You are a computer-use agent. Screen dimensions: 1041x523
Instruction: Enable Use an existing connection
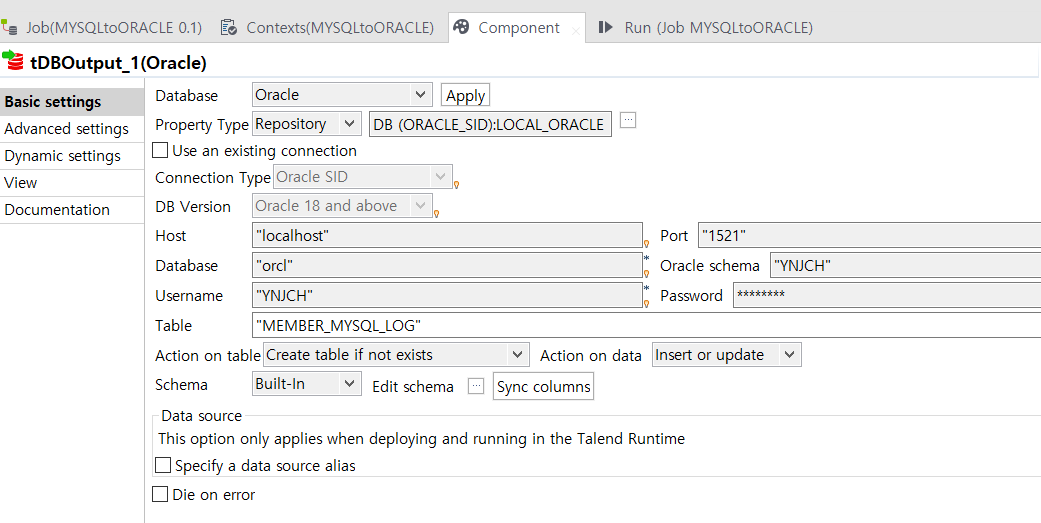160,151
